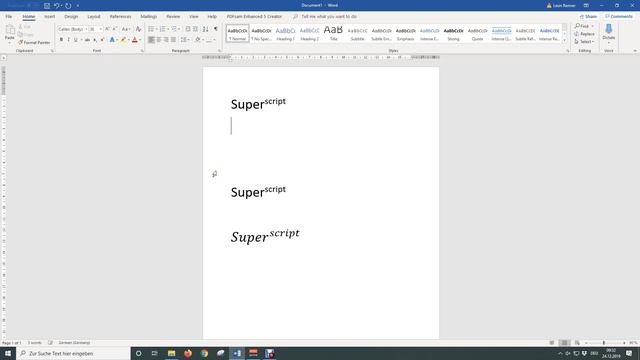Click the Increase Font Size icon
The height and width of the screenshot is (360, 640).
coord(107,29)
